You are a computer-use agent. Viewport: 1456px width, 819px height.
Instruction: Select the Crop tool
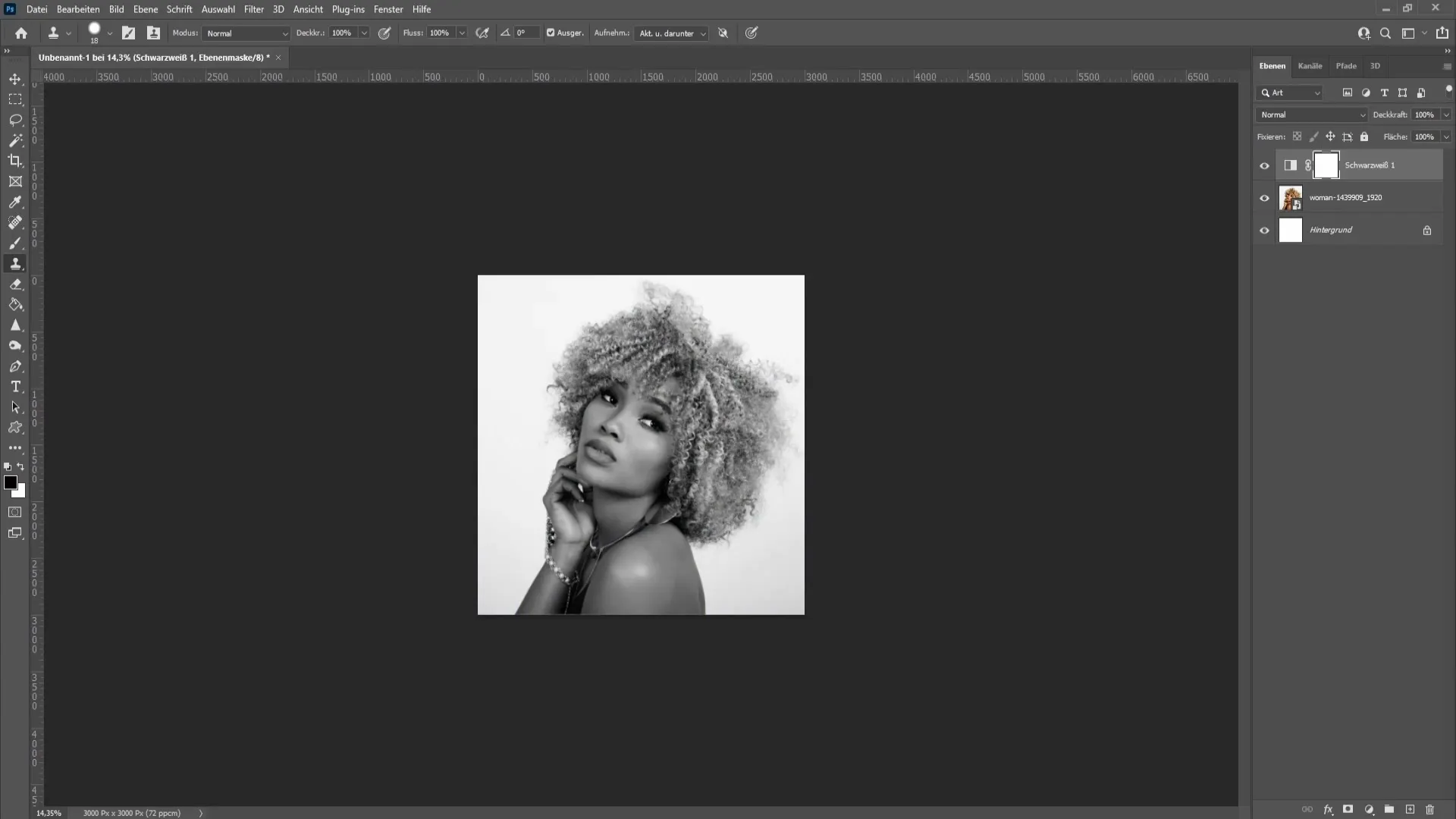(x=15, y=160)
